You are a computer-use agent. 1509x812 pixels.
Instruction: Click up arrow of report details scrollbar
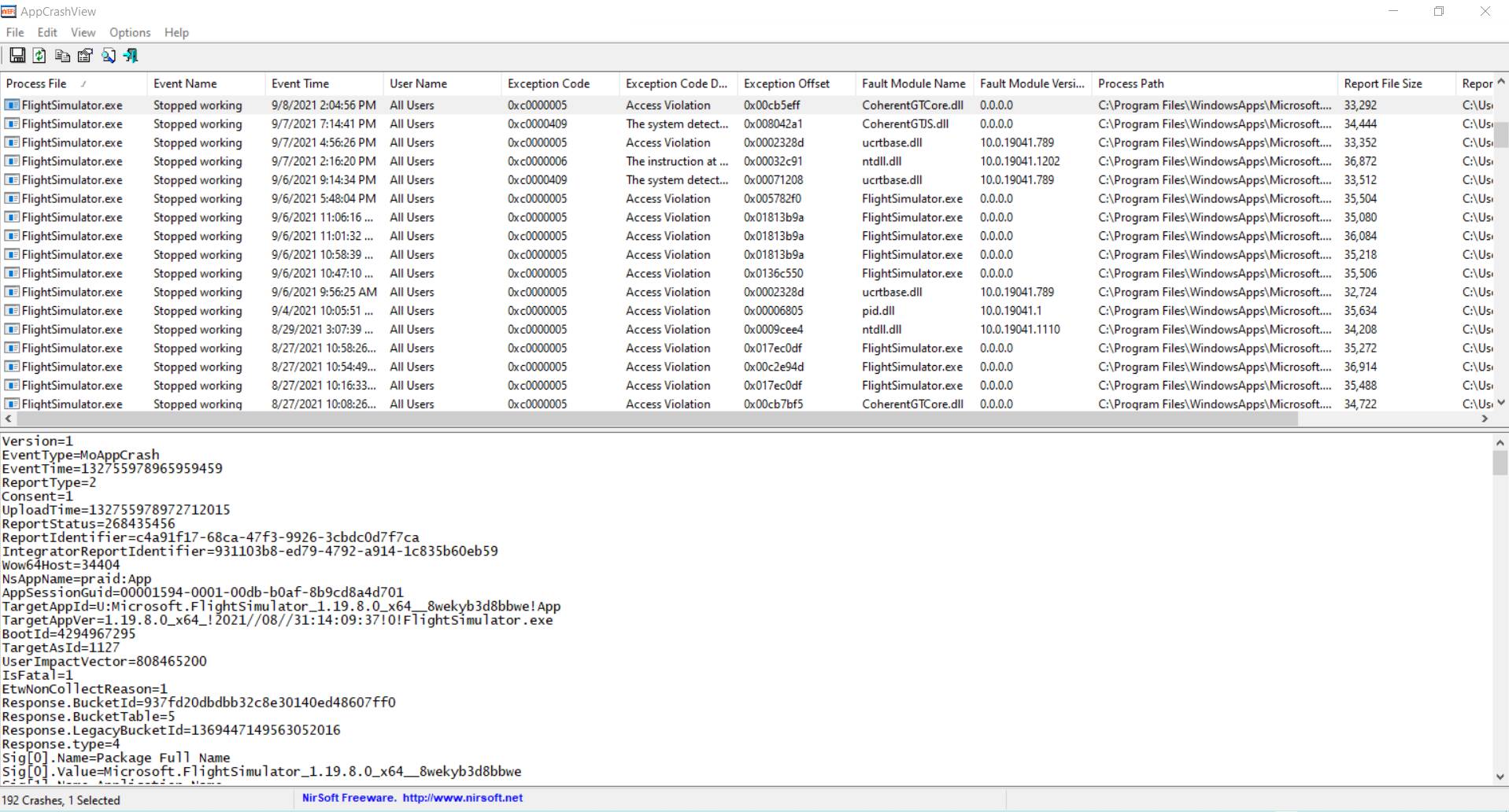pos(1501,442)
